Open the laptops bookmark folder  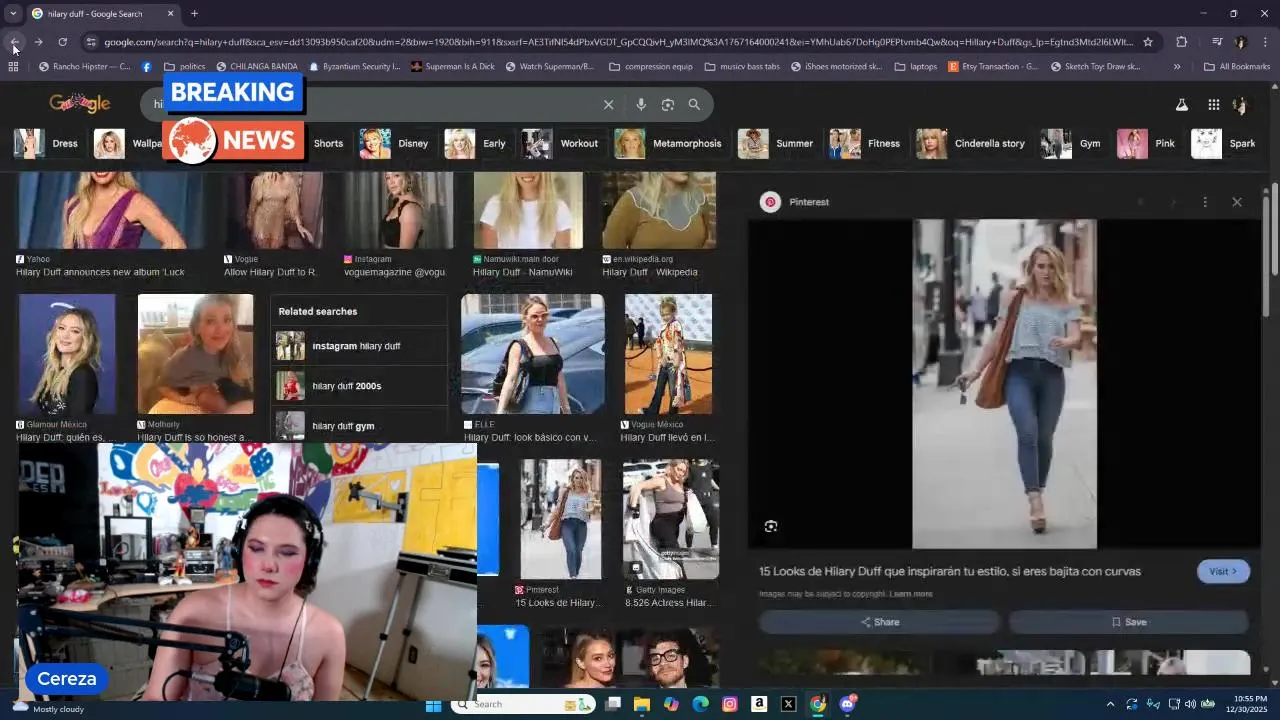click(x=916, y=67)
